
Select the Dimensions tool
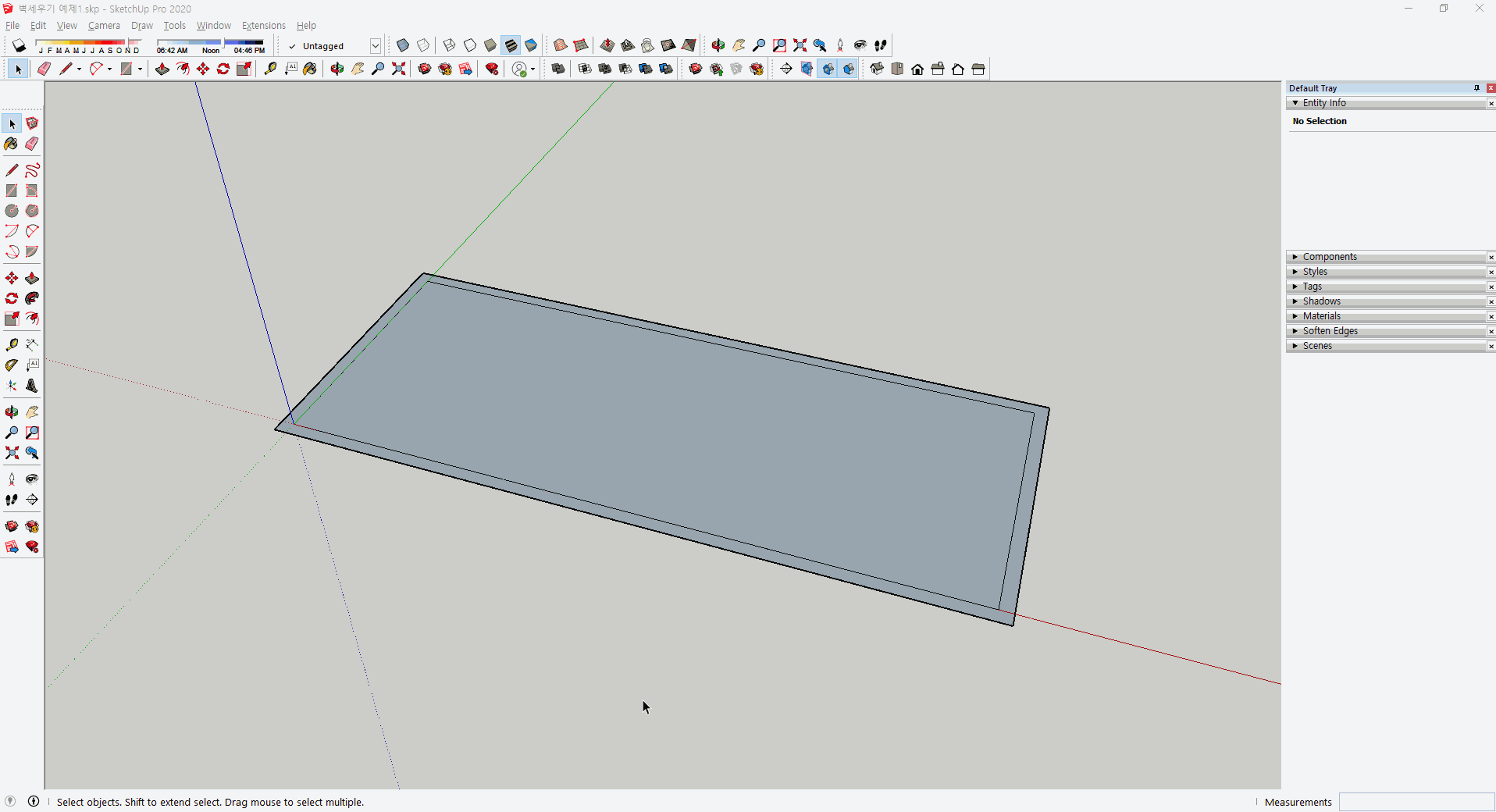(x=32, y=344)
